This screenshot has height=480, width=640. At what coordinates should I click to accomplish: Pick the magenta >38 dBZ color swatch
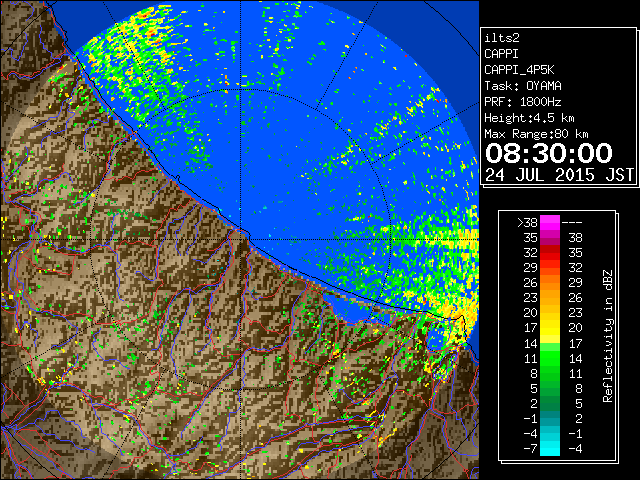click(550, 223)
